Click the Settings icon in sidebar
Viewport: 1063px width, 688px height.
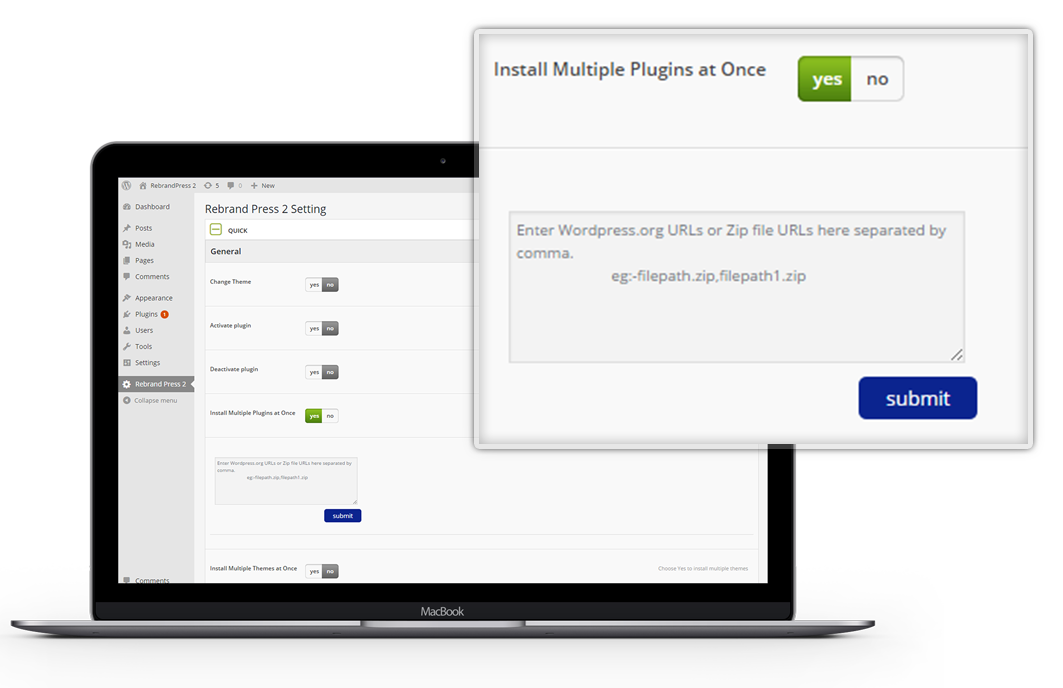(127, 363)
